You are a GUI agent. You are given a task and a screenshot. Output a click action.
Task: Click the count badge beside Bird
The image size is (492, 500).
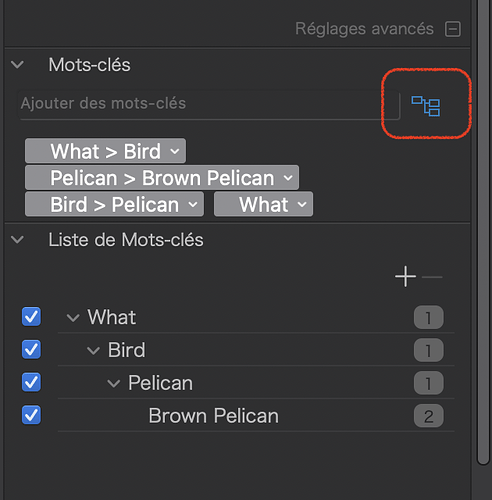click(429, 350)
